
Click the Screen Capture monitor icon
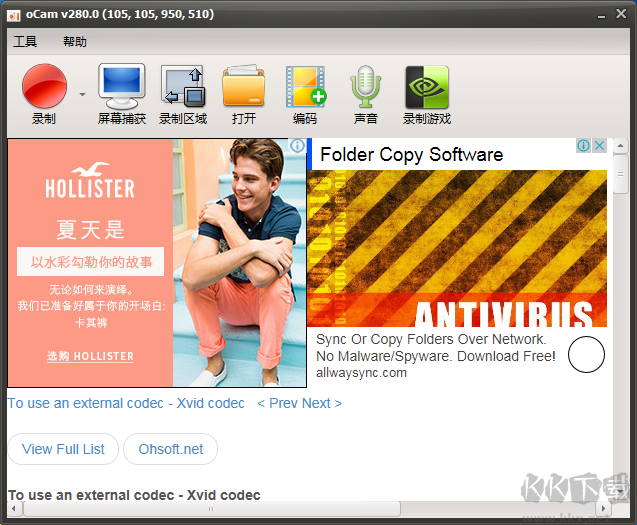121,86
